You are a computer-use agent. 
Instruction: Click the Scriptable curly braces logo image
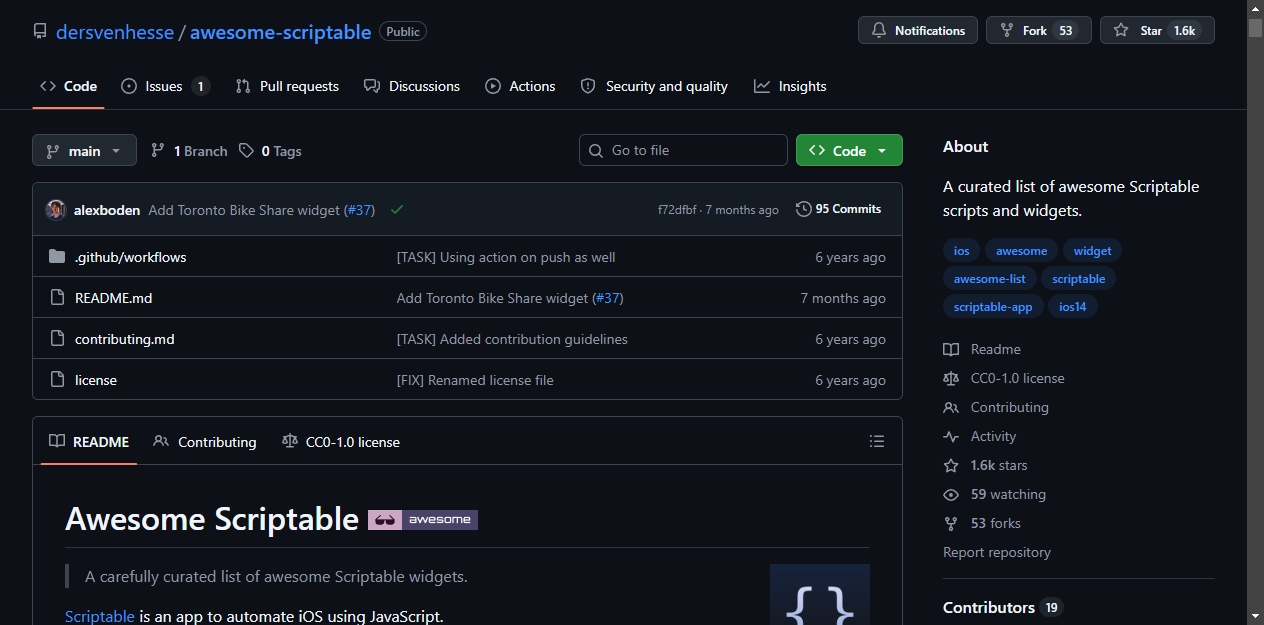[820, 595]
